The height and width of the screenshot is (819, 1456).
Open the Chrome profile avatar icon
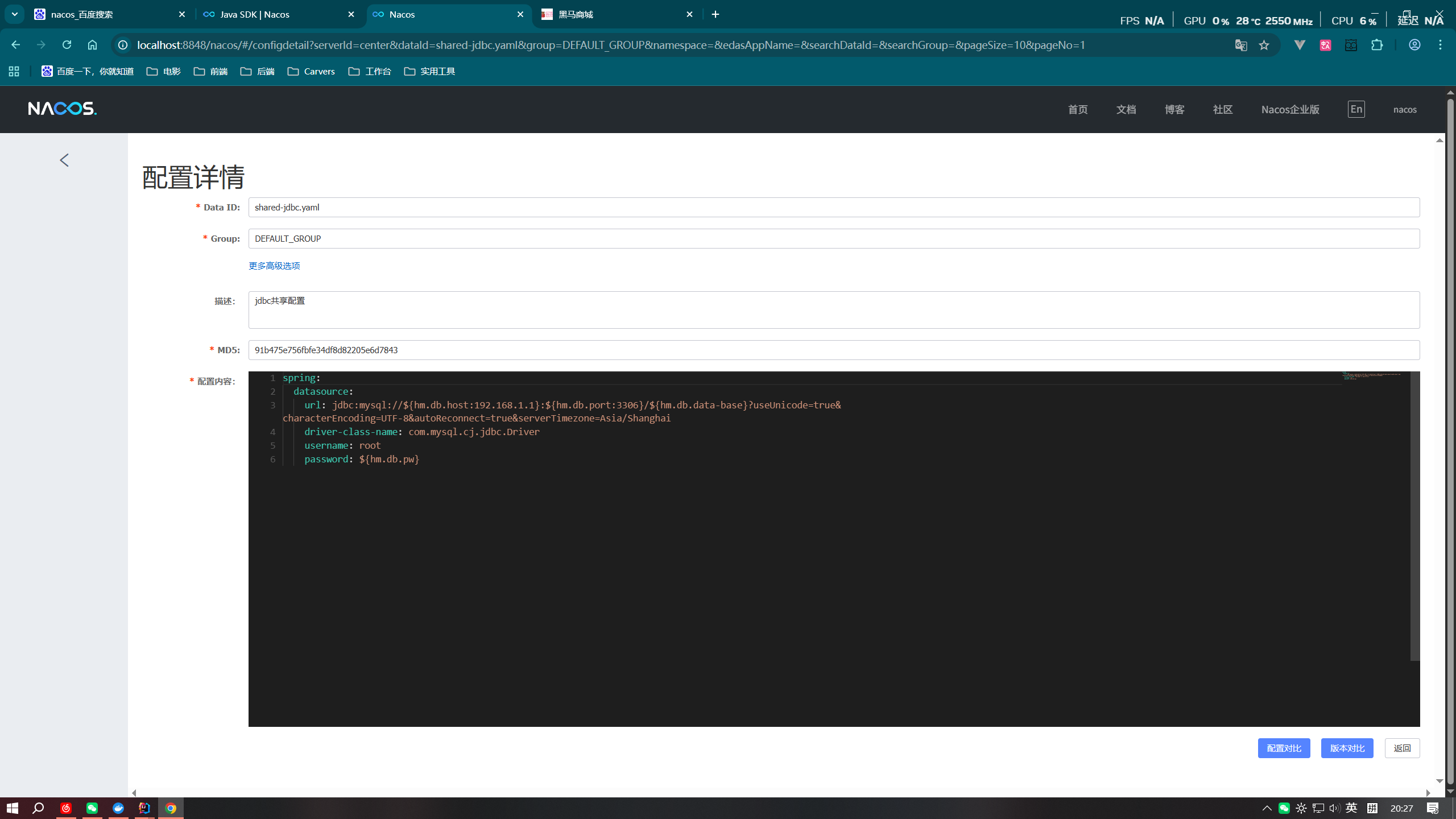point(1414,45)
